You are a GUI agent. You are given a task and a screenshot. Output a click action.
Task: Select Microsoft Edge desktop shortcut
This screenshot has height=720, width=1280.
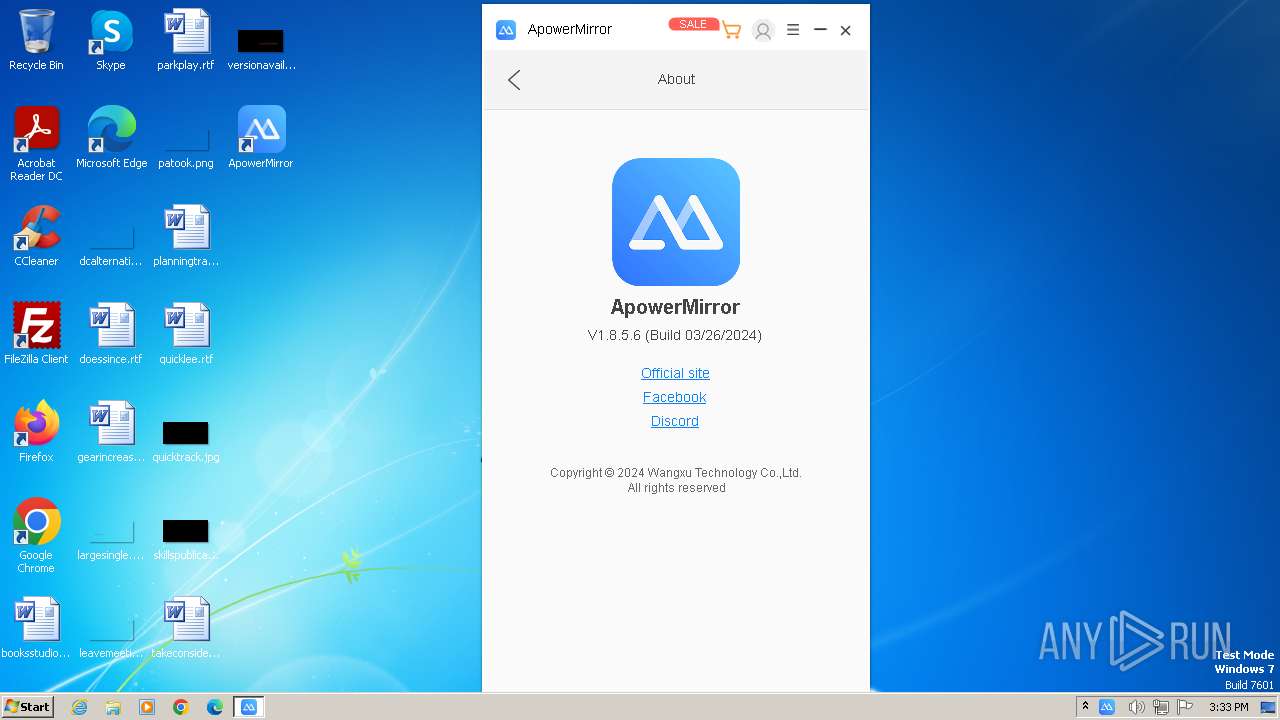[x=111, y=138]
